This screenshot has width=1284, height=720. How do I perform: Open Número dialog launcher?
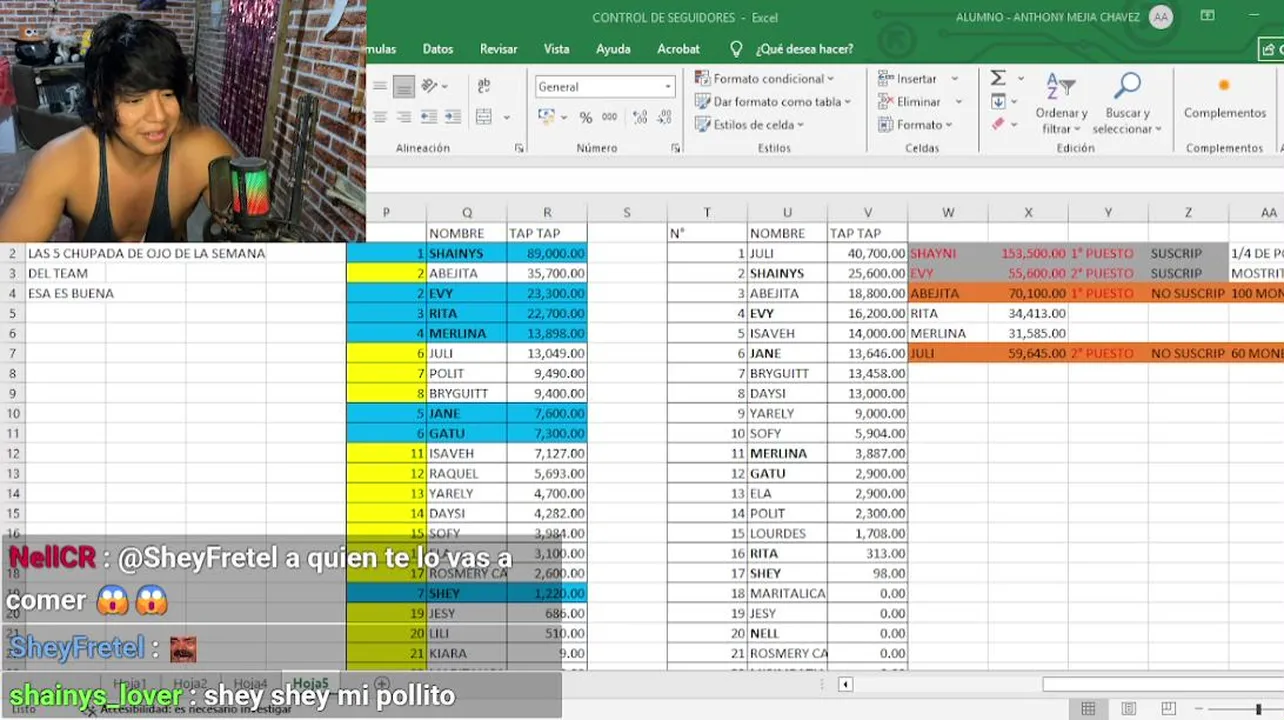[x=676, y=148]
